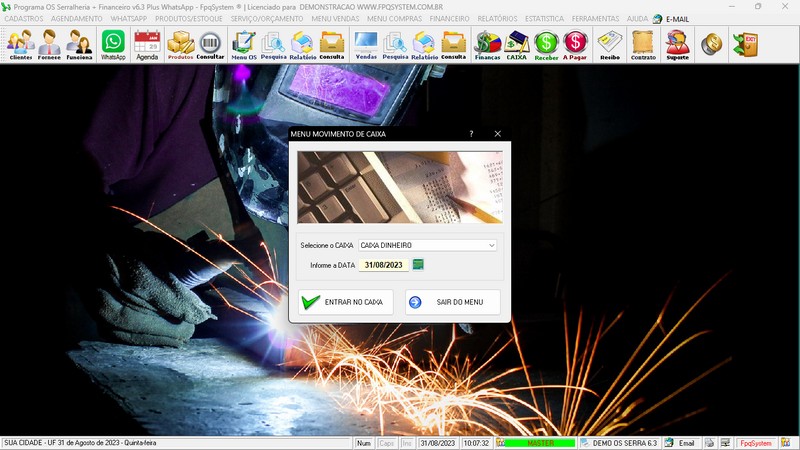Open the calendar picker beside the date
The image size is (800, 450).
pyautogui.click(x=418, y=265)
